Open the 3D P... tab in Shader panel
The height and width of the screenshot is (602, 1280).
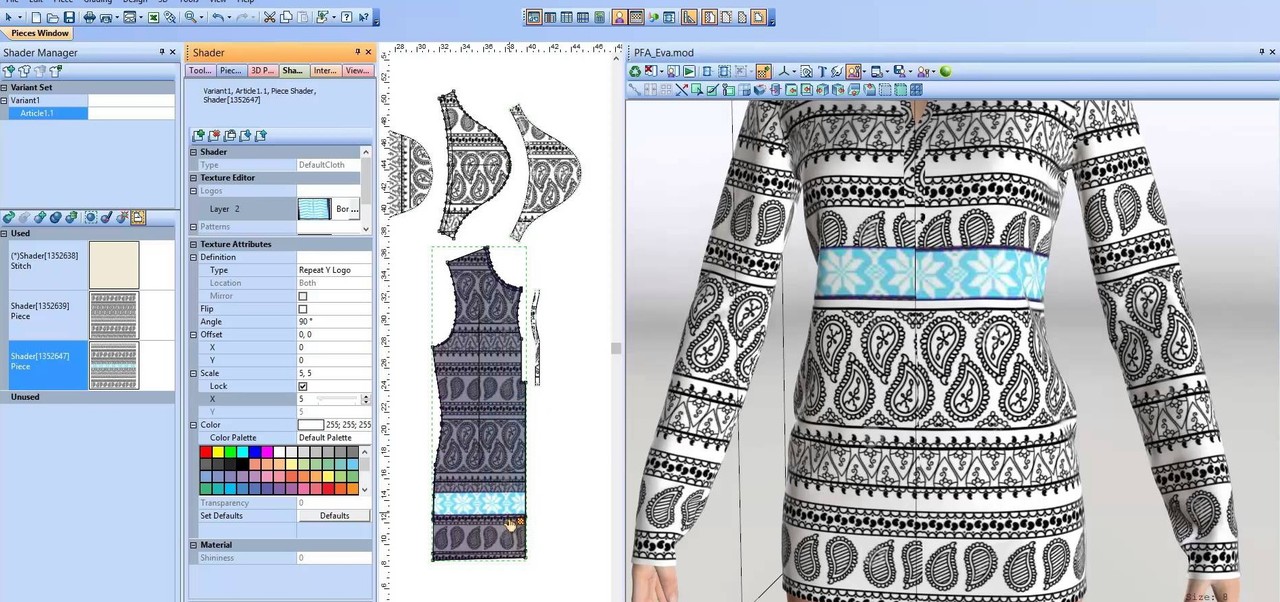pos(262,71)
